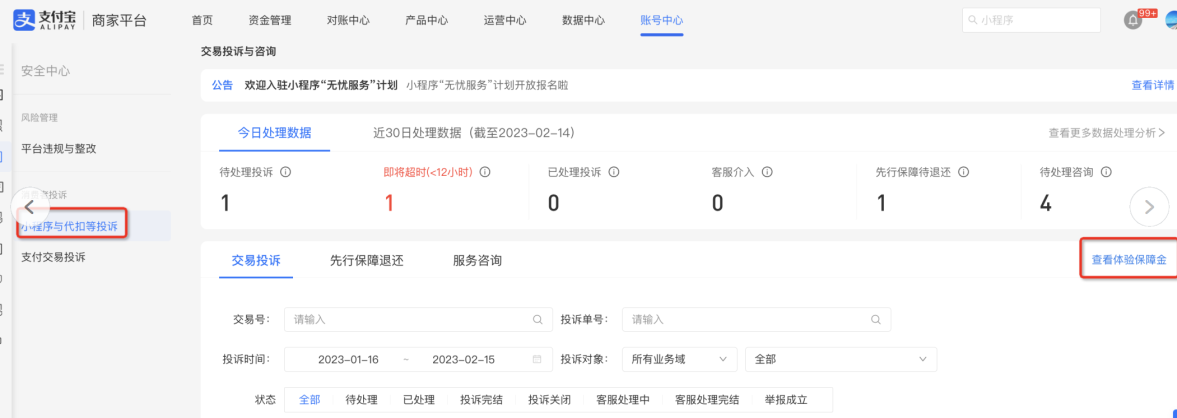Open the 全部 dropdown next to 所有业务域

click(841, 359)
